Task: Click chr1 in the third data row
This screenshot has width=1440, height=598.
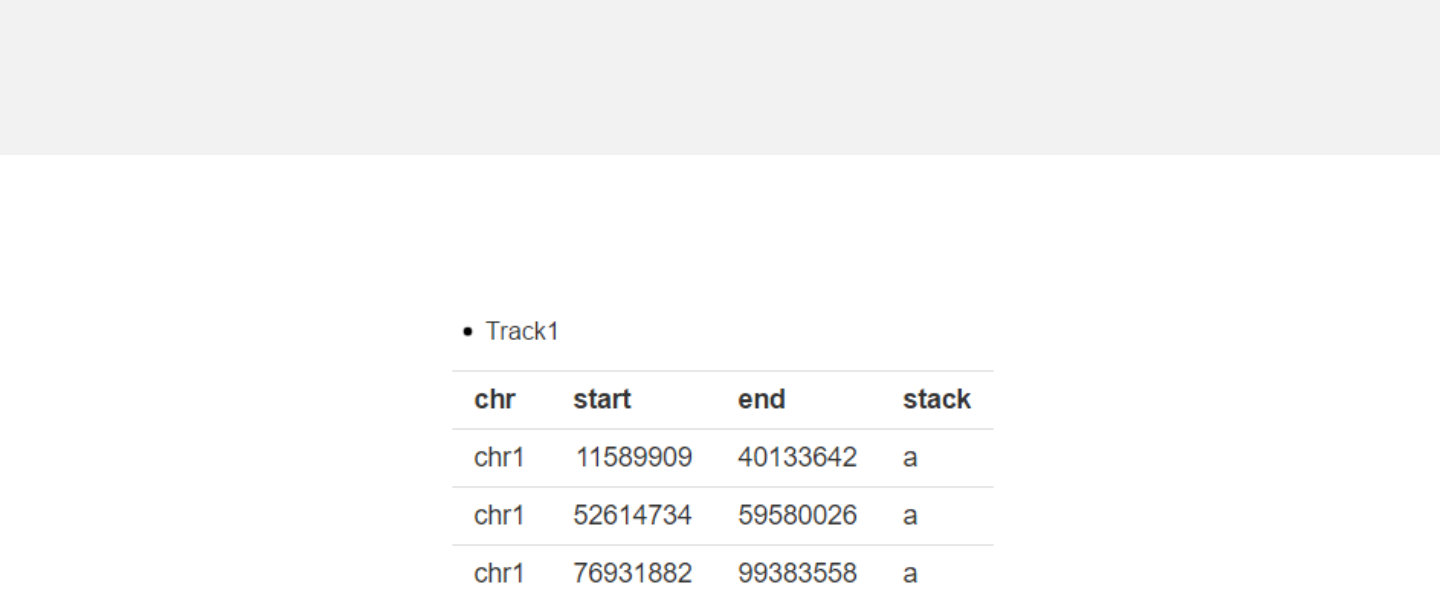Action: (499, 573)
